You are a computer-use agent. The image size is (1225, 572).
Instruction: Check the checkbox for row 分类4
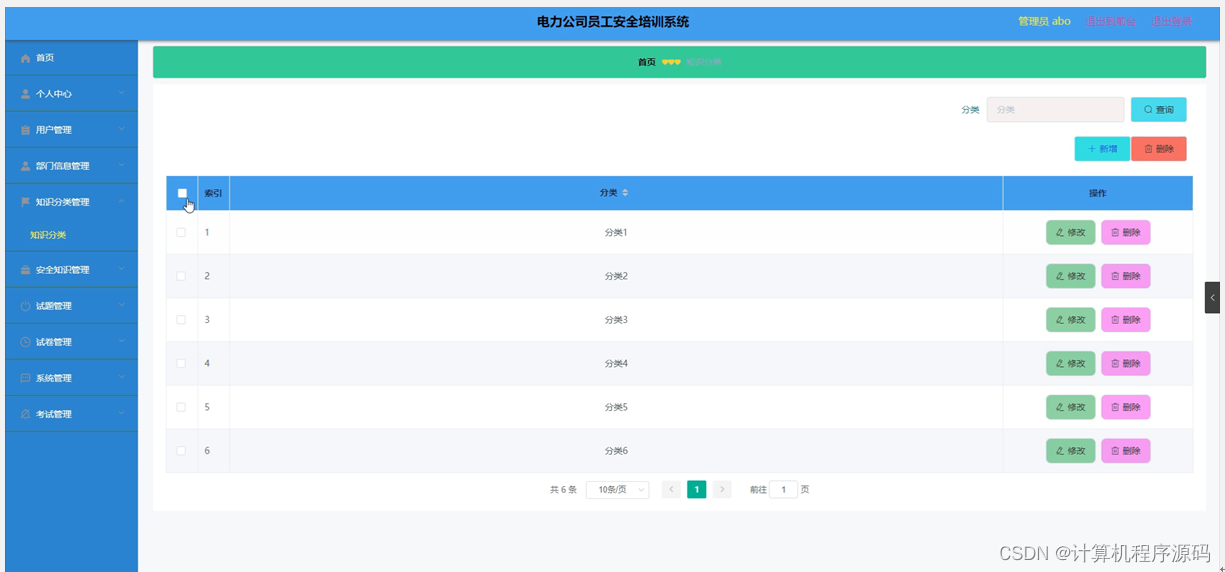[181, 363]
